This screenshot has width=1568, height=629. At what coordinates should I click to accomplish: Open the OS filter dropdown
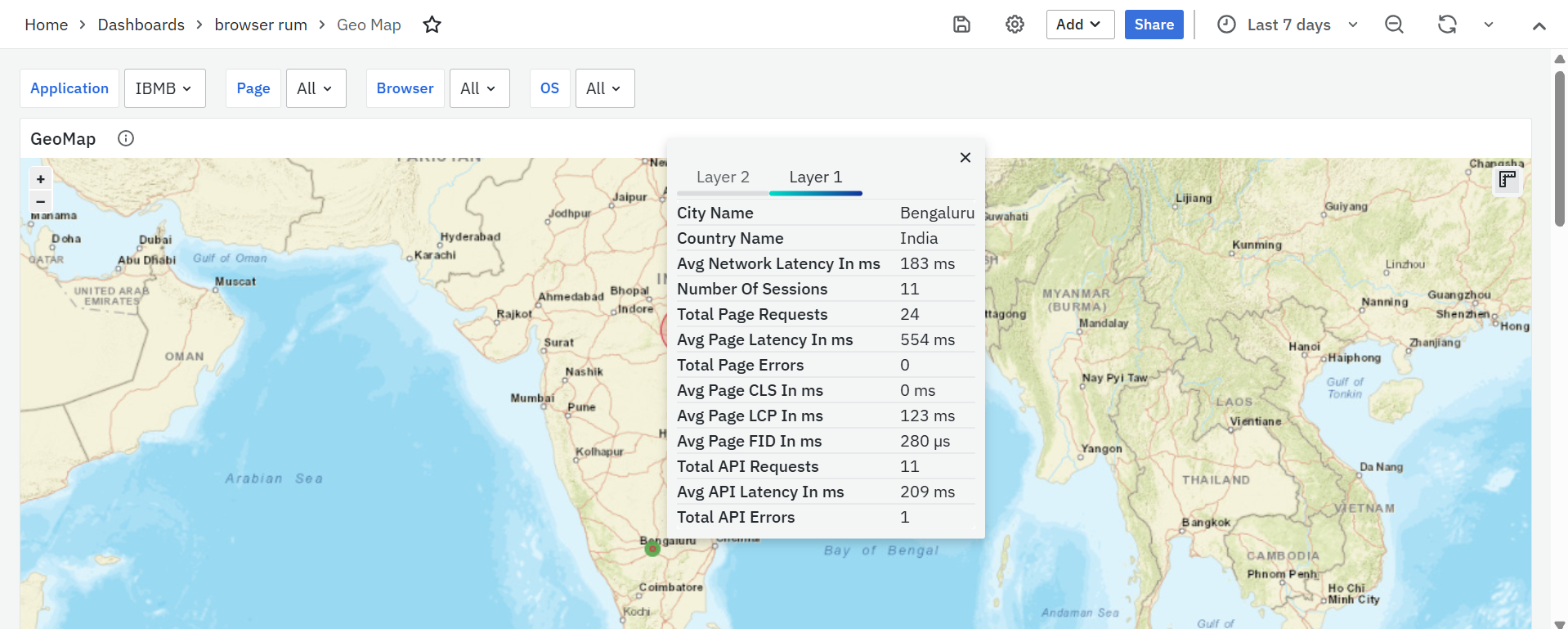click(x=604, y=88)
